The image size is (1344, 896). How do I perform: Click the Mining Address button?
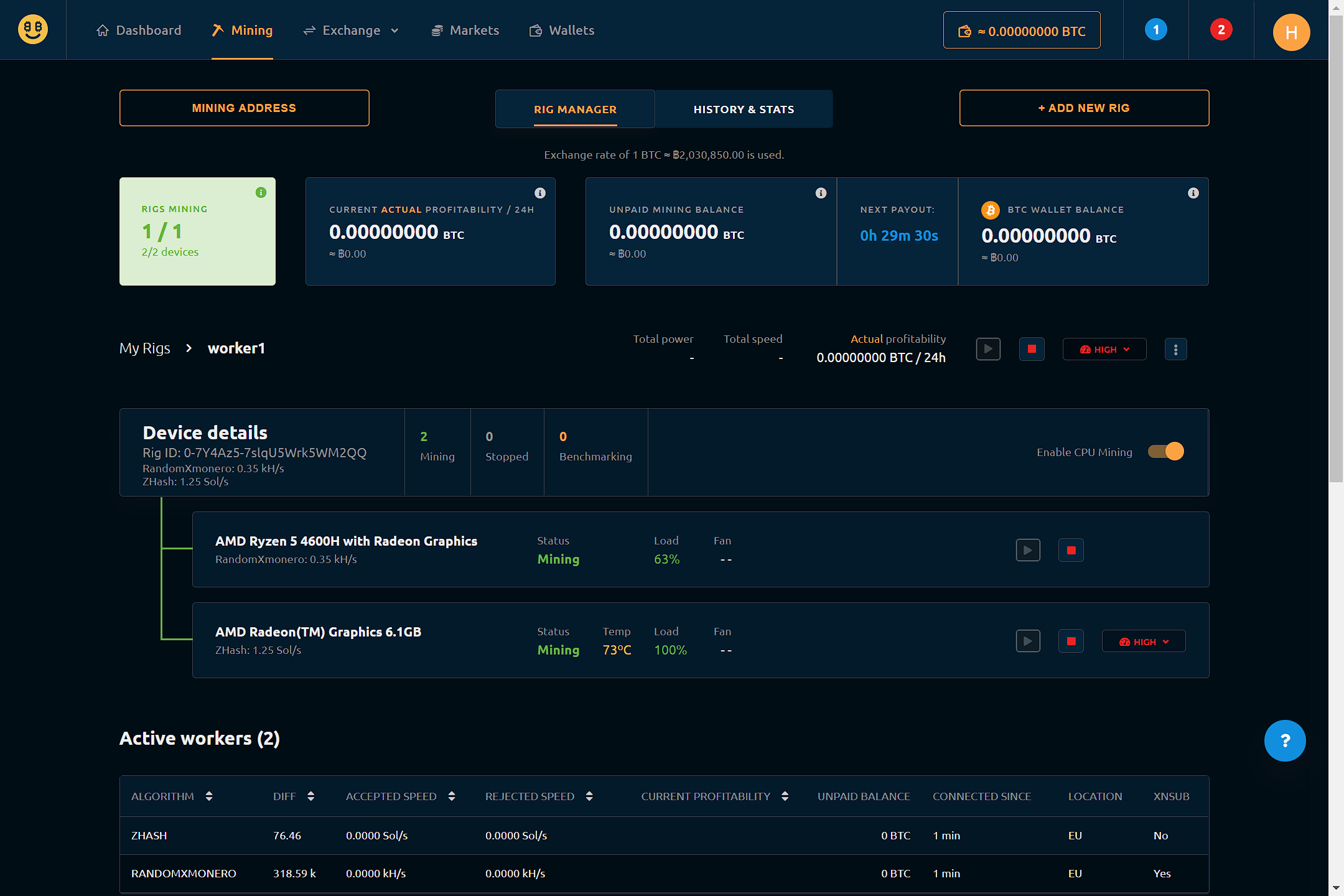tap(245, 108)
